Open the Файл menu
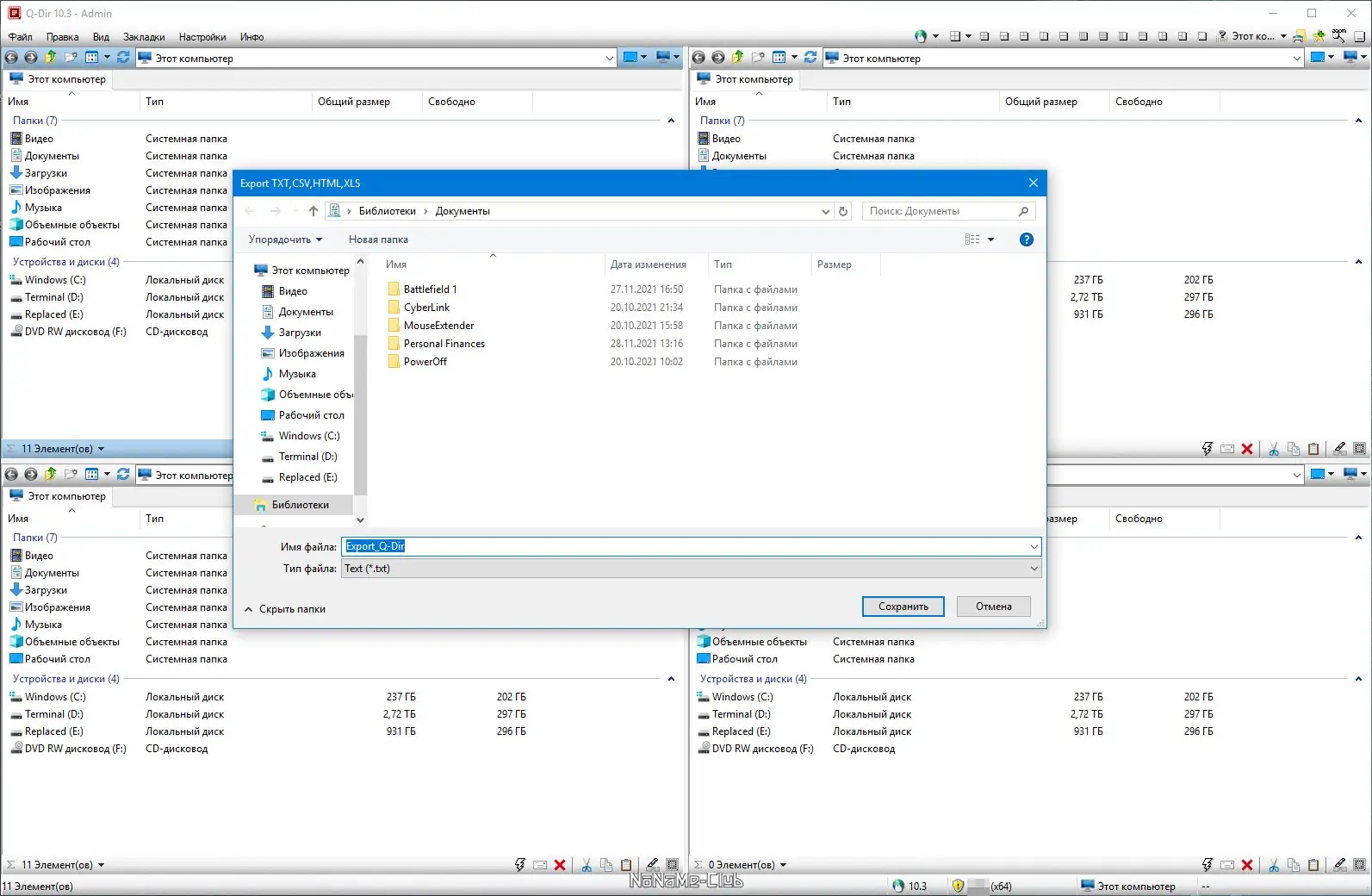The height and width of the screenshot is (896, 1372). (x=21, y=37)
